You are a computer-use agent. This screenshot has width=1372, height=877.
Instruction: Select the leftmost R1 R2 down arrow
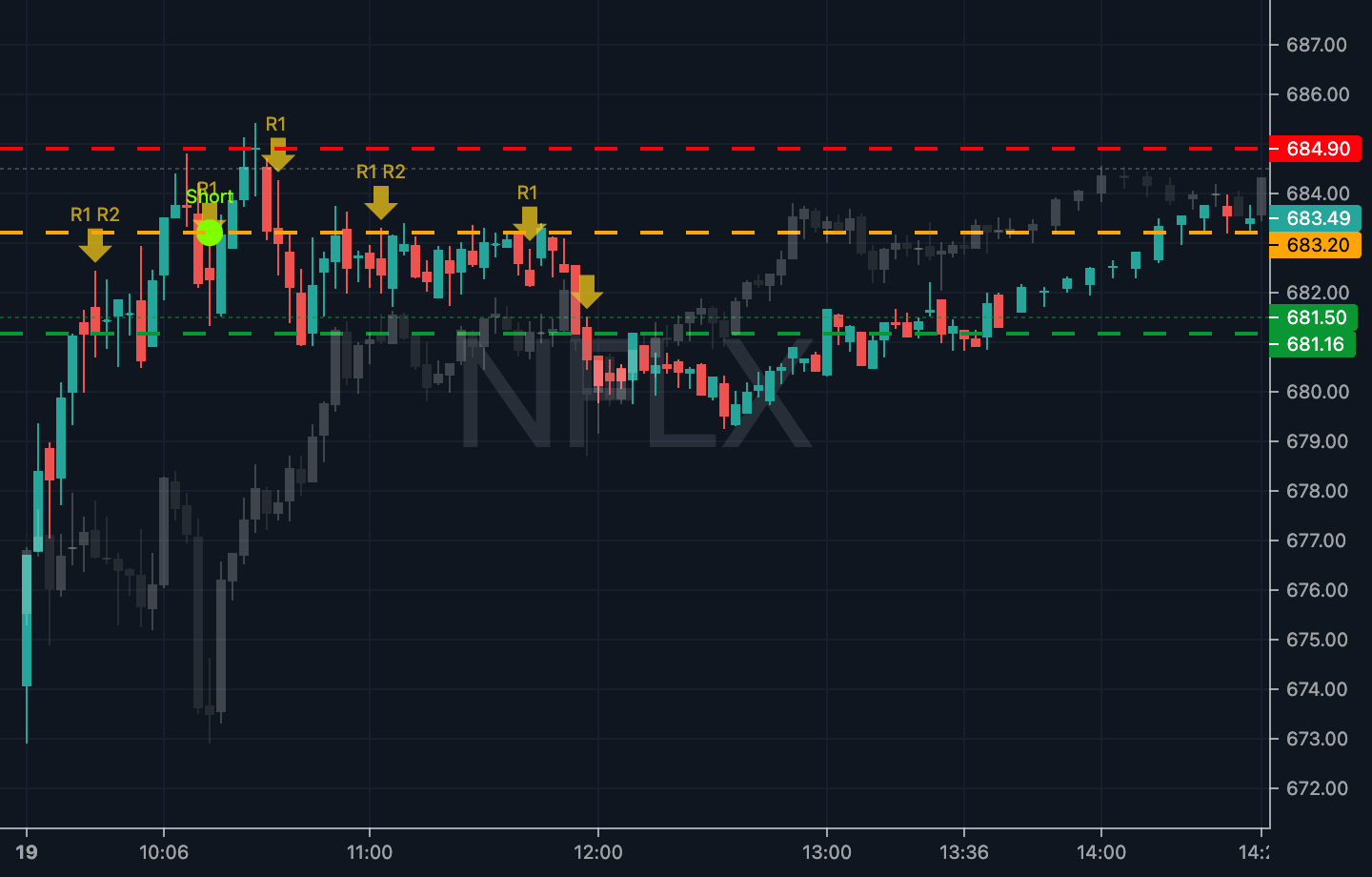pyautogui.click(x=95, y=245)
